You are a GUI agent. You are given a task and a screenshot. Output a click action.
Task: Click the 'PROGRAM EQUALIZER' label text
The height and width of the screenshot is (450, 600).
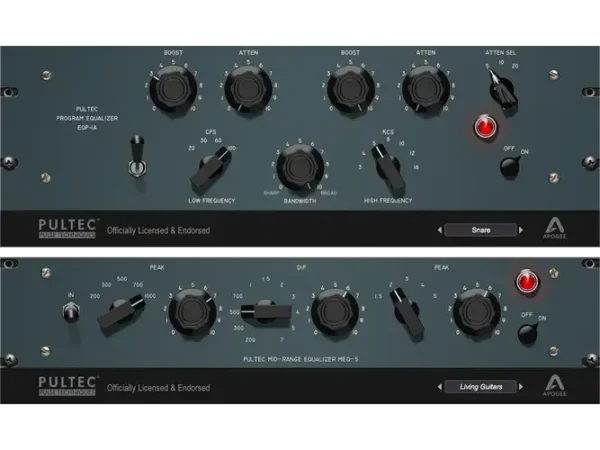87,118
